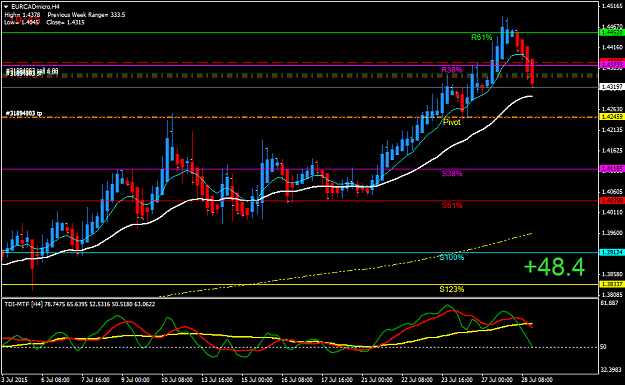The width and height of the screenshot is (625, 385).
Task: Click the current price tag 1.43197
Action: (612, 87)
